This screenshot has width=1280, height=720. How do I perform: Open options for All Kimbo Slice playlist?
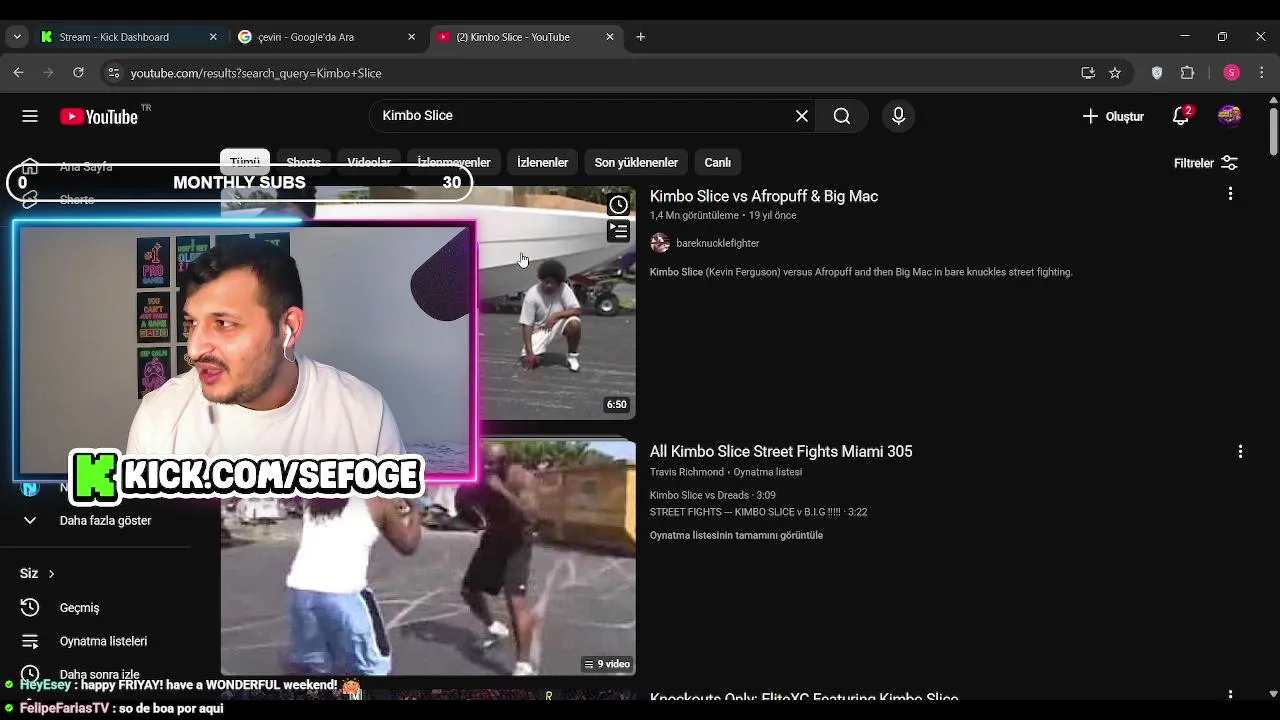(x=1240, y=452)
